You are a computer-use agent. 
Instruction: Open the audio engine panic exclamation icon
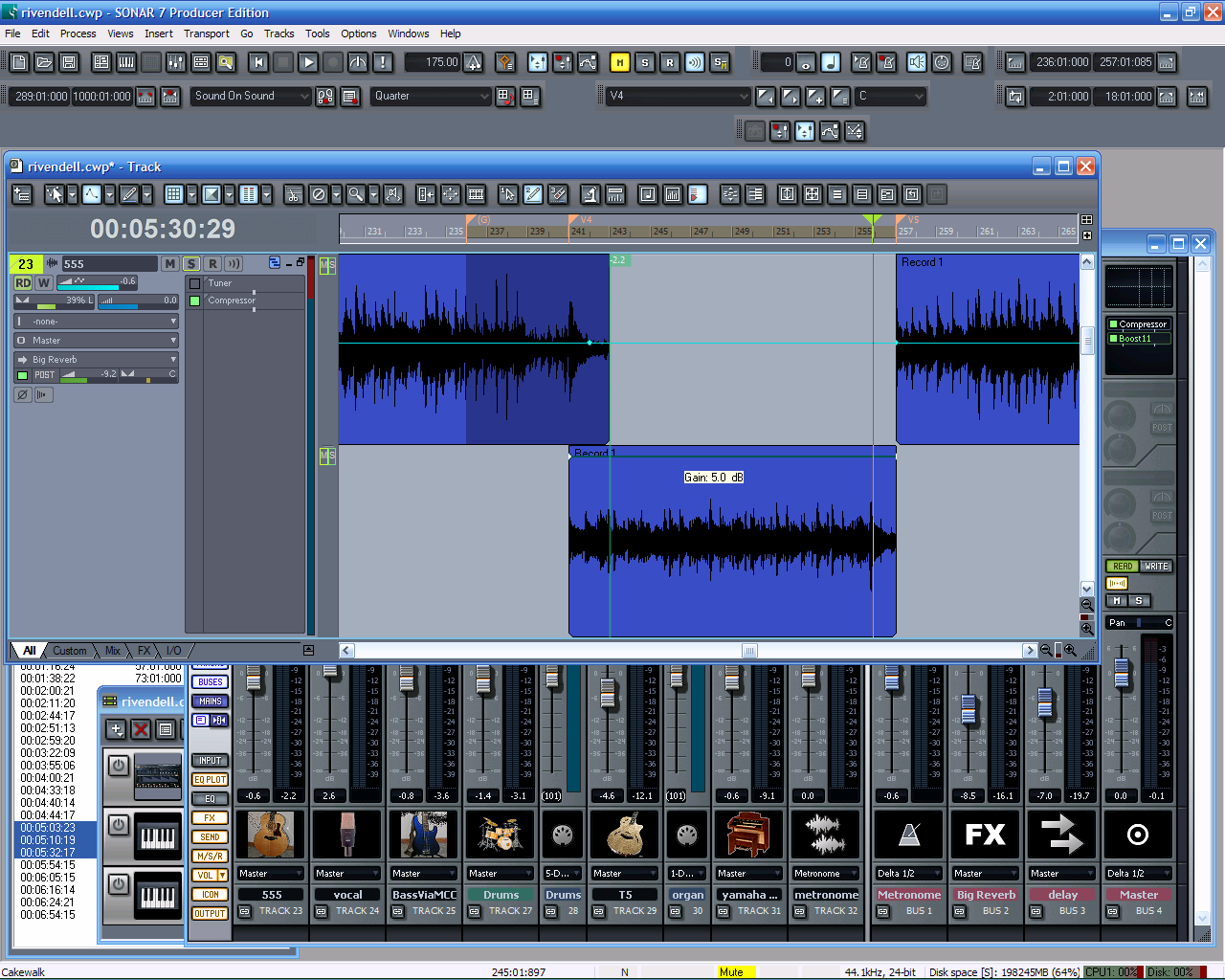383,62
